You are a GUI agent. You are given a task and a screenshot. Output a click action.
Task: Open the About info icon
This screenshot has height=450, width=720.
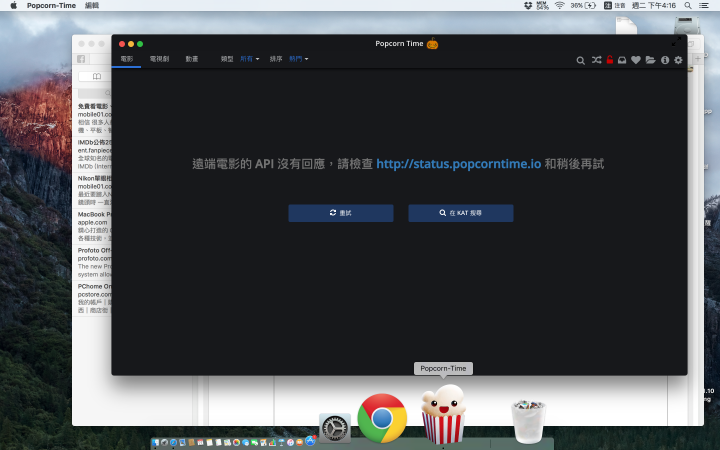point(665,60)
